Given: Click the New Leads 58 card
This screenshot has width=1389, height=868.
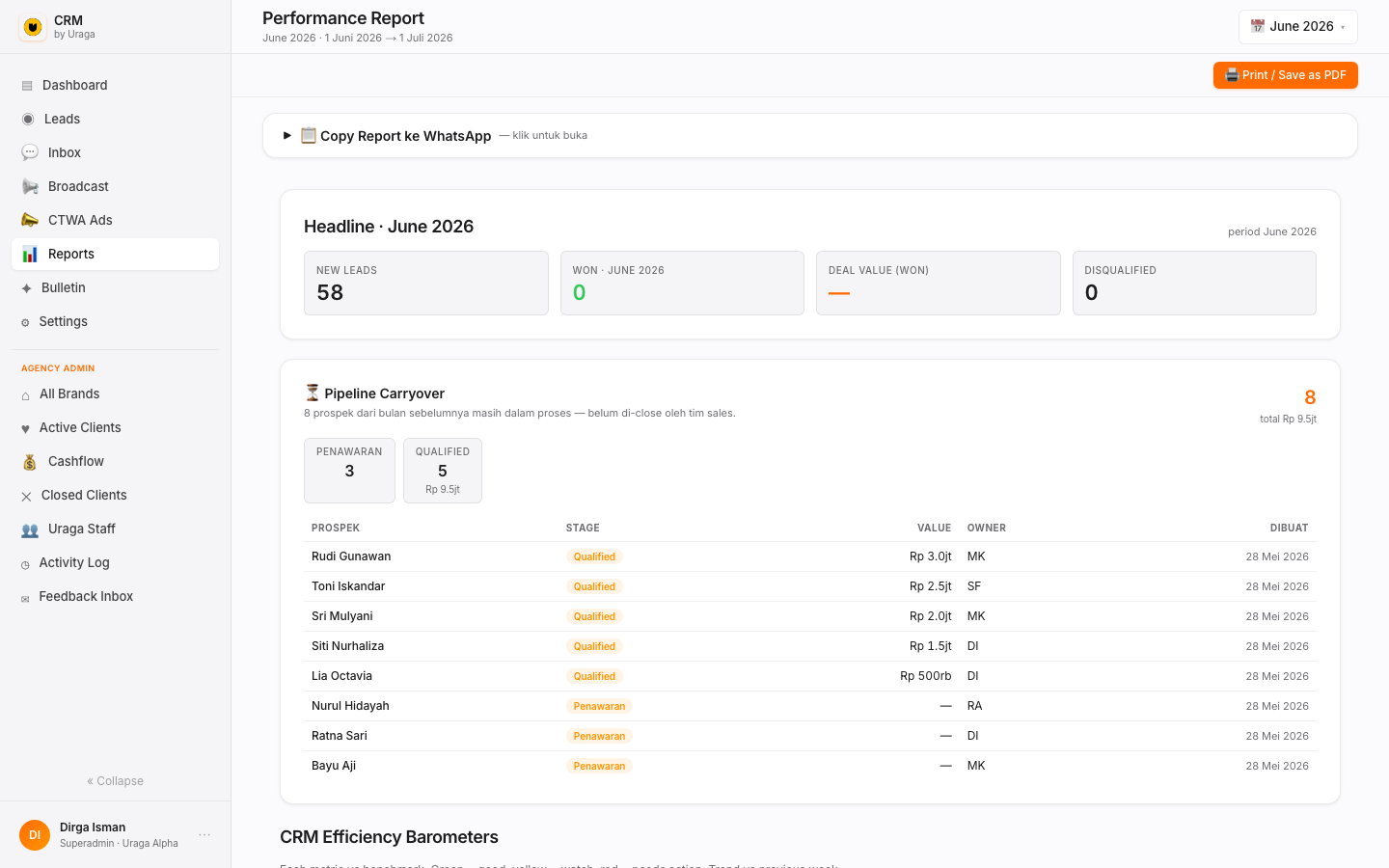Looking at the screenshot, I should coord(425,284).
